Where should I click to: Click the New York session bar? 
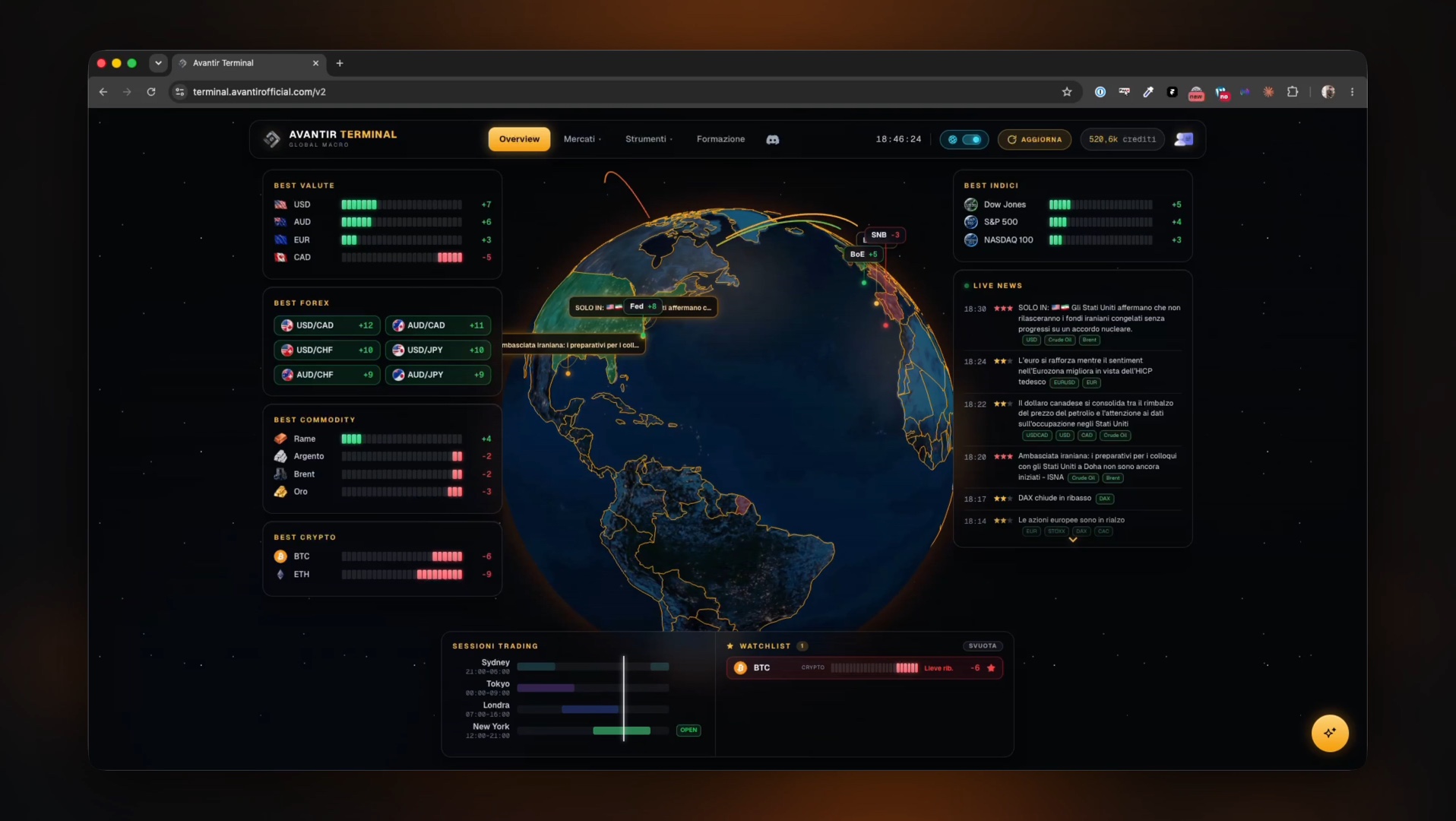(622, 731)
